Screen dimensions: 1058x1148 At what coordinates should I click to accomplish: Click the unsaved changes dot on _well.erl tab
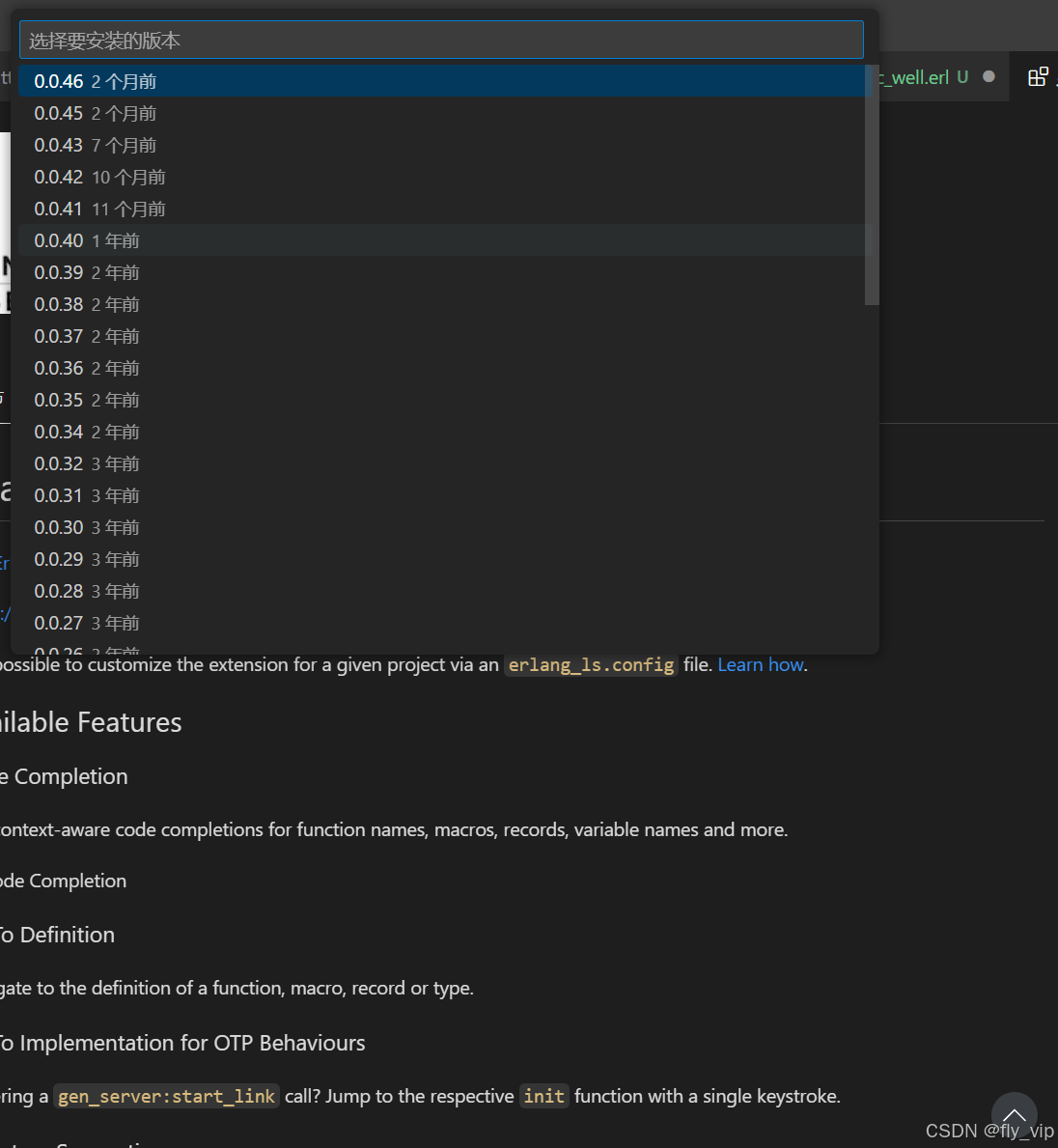(988, 76)
